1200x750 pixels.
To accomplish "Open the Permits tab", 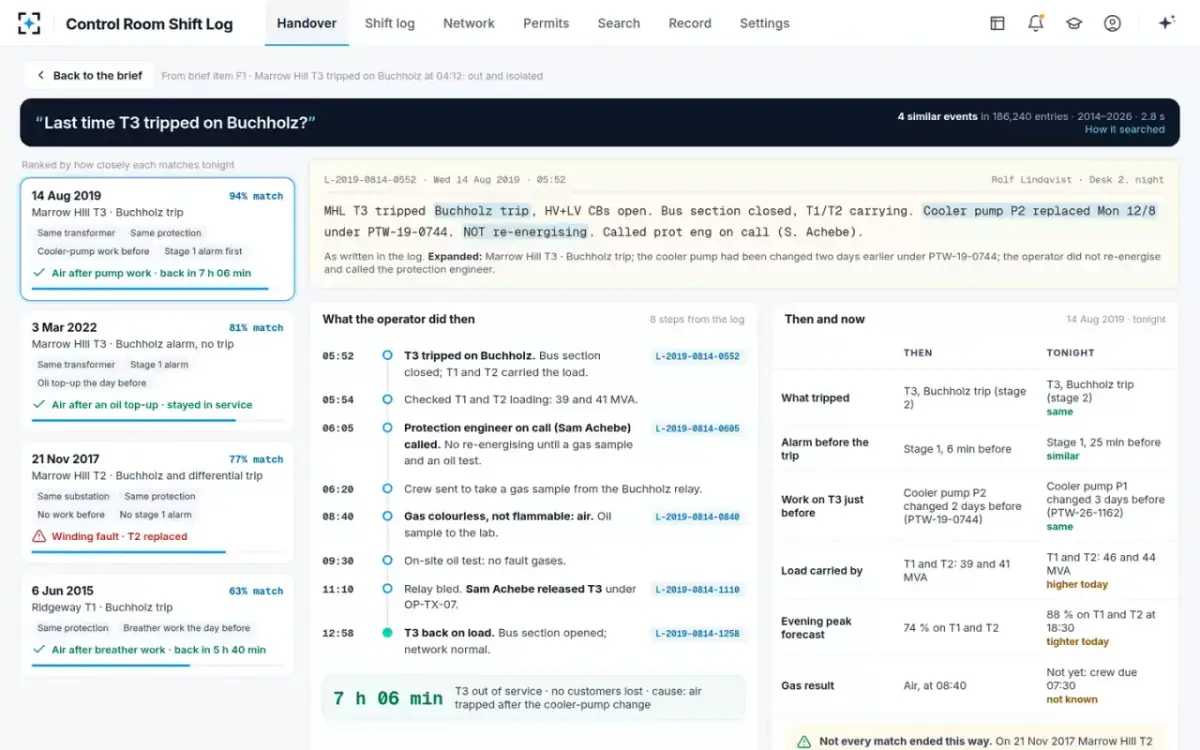I will coord(546,23).
